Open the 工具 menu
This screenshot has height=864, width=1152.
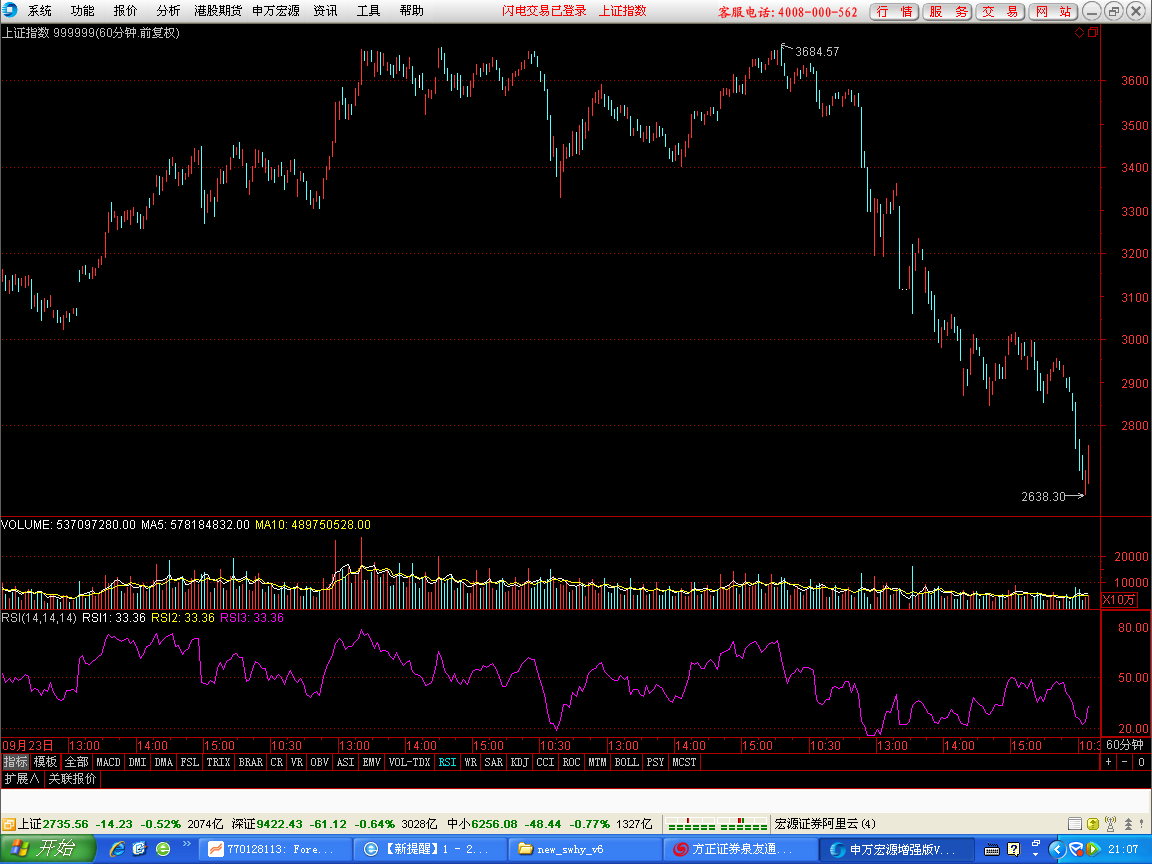[368, 11]
